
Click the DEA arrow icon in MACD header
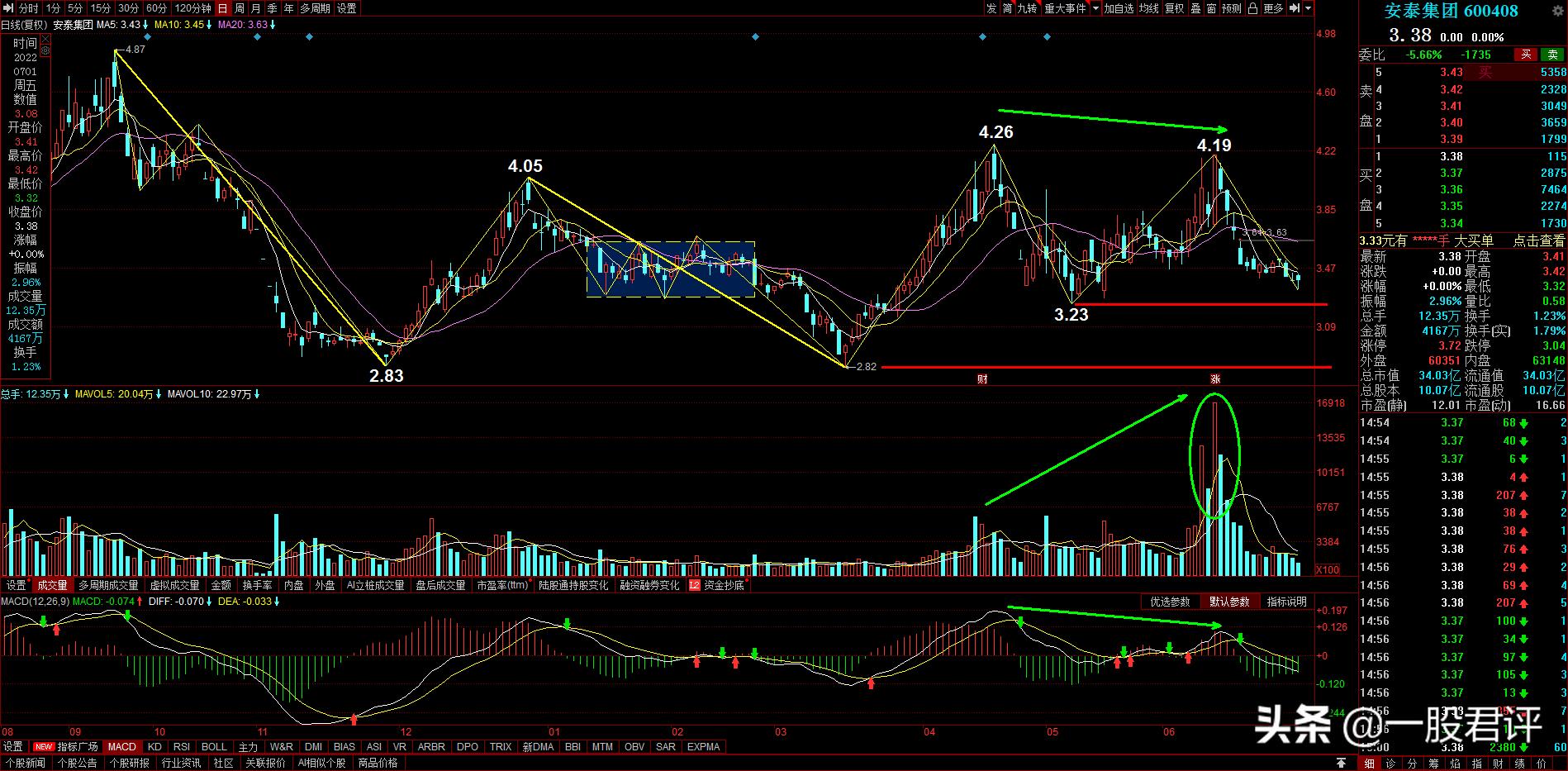click(x=278, y=601)
